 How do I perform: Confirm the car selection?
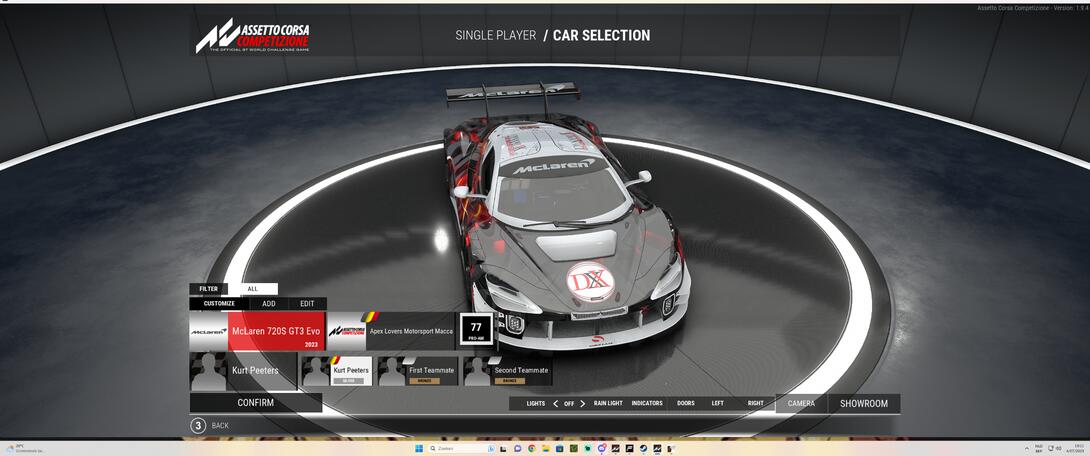(x=256, y=402)
